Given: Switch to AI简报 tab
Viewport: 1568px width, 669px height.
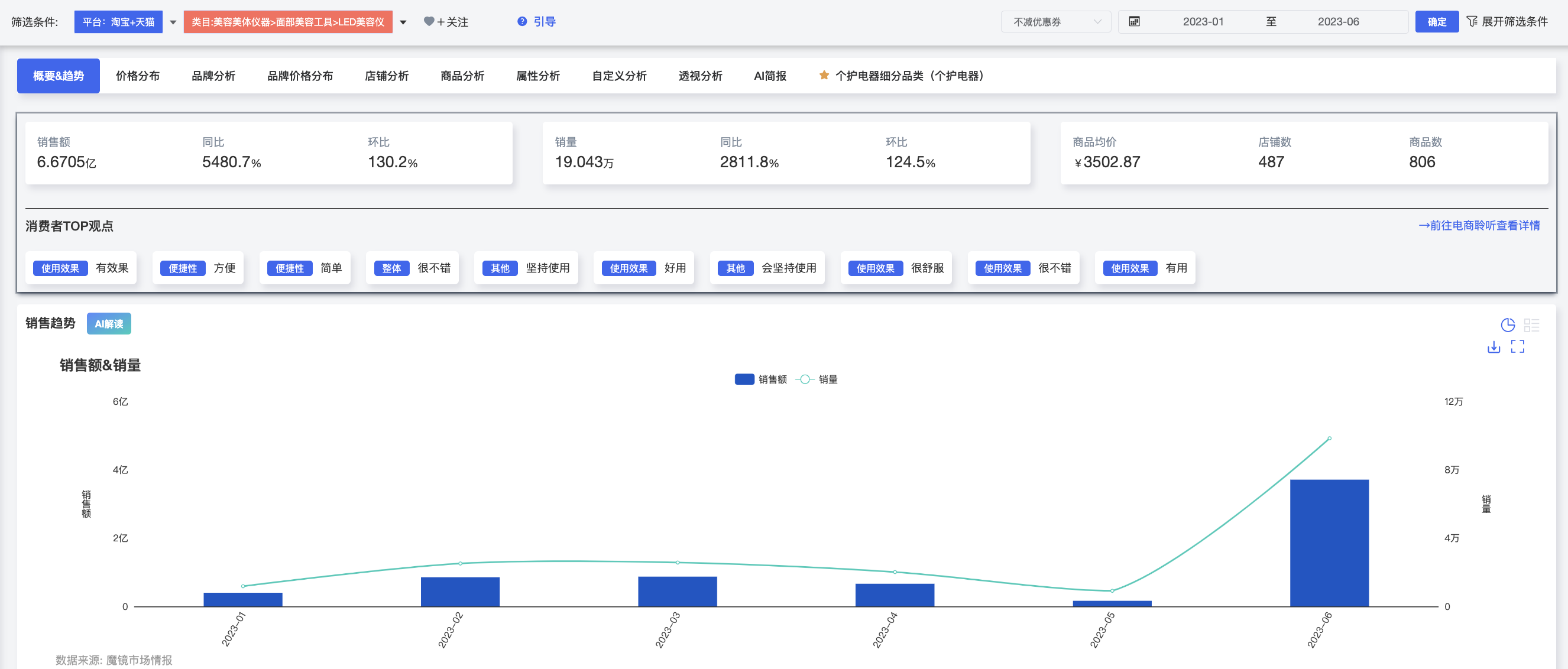Looking at the screenshot, I should click(x=770, y=76).
